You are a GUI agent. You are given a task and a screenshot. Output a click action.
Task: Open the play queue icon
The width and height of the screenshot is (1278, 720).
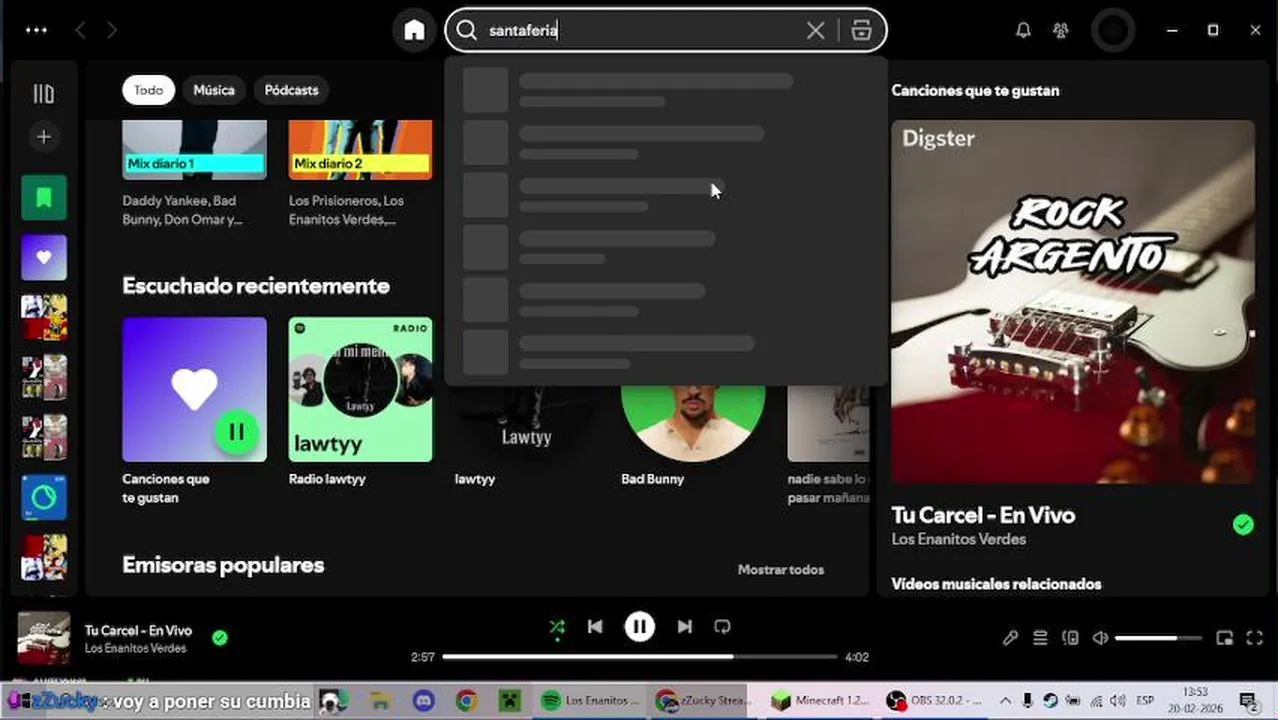1040,638
